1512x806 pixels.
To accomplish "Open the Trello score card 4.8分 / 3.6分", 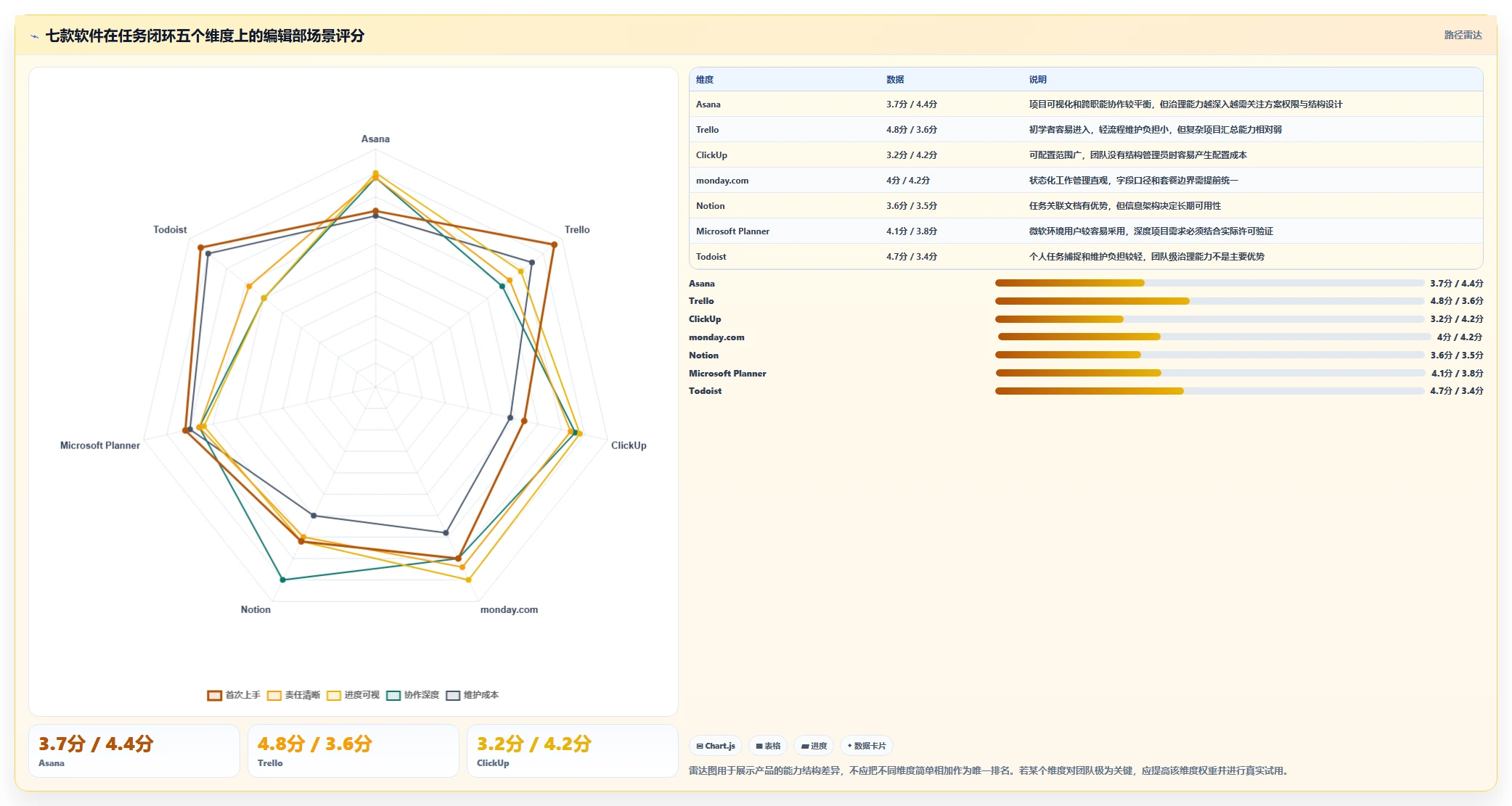I will 354,751.
